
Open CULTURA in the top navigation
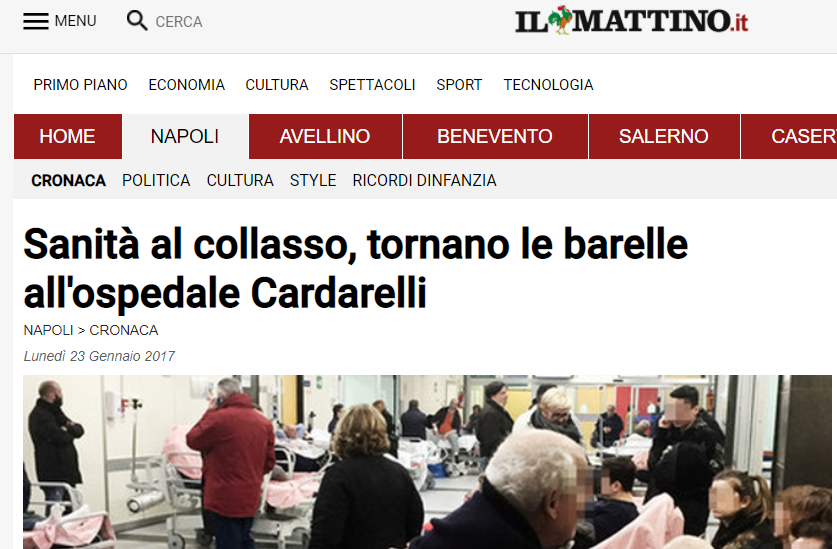pos(277,85)
